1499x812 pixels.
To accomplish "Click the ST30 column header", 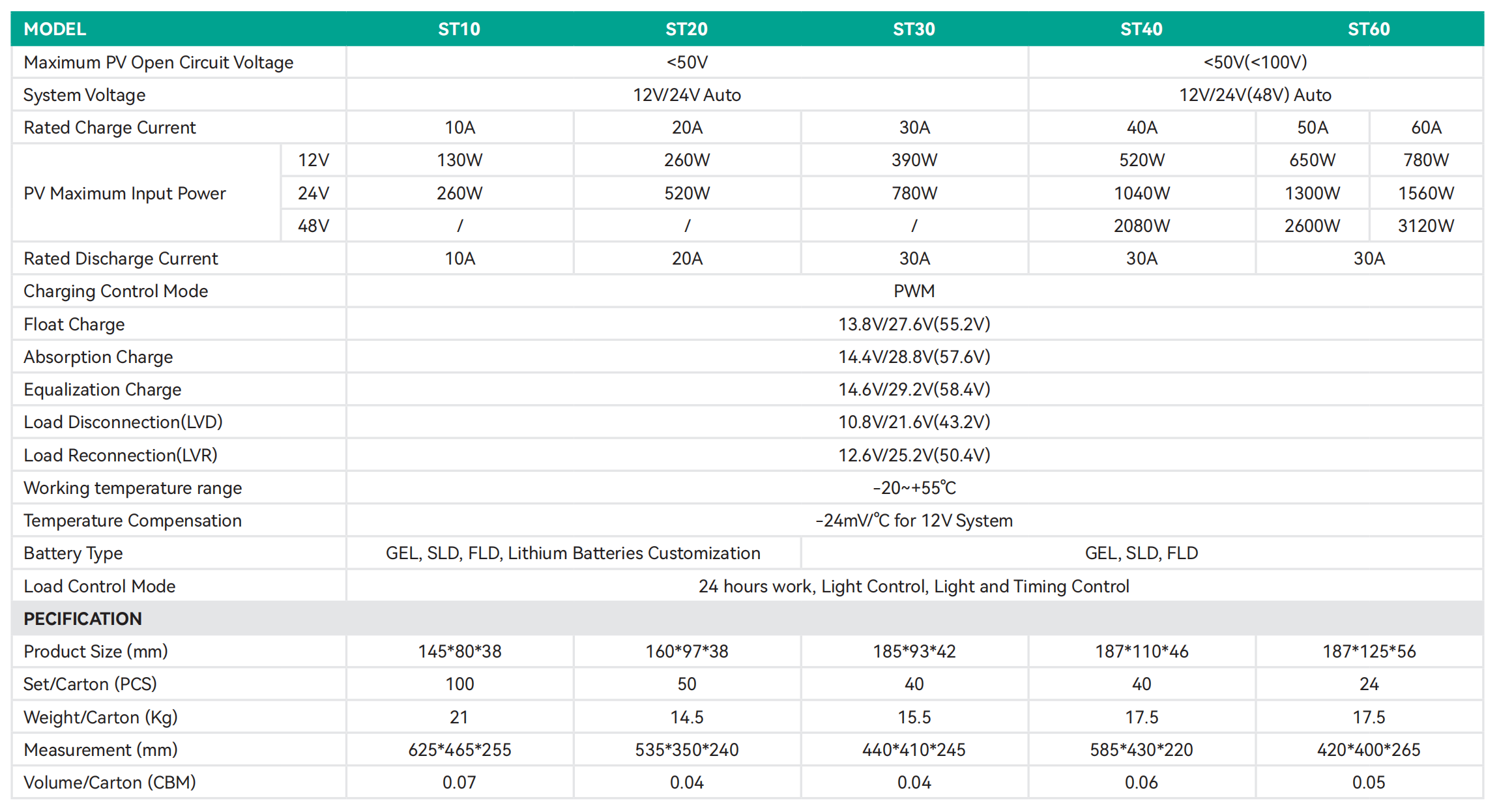I will [914, 29].
